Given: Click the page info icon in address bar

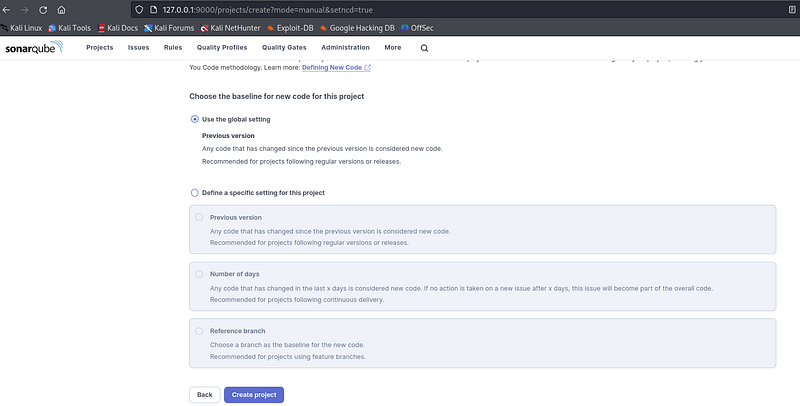Looking at the screenshot, I should (x=153, y=10).
